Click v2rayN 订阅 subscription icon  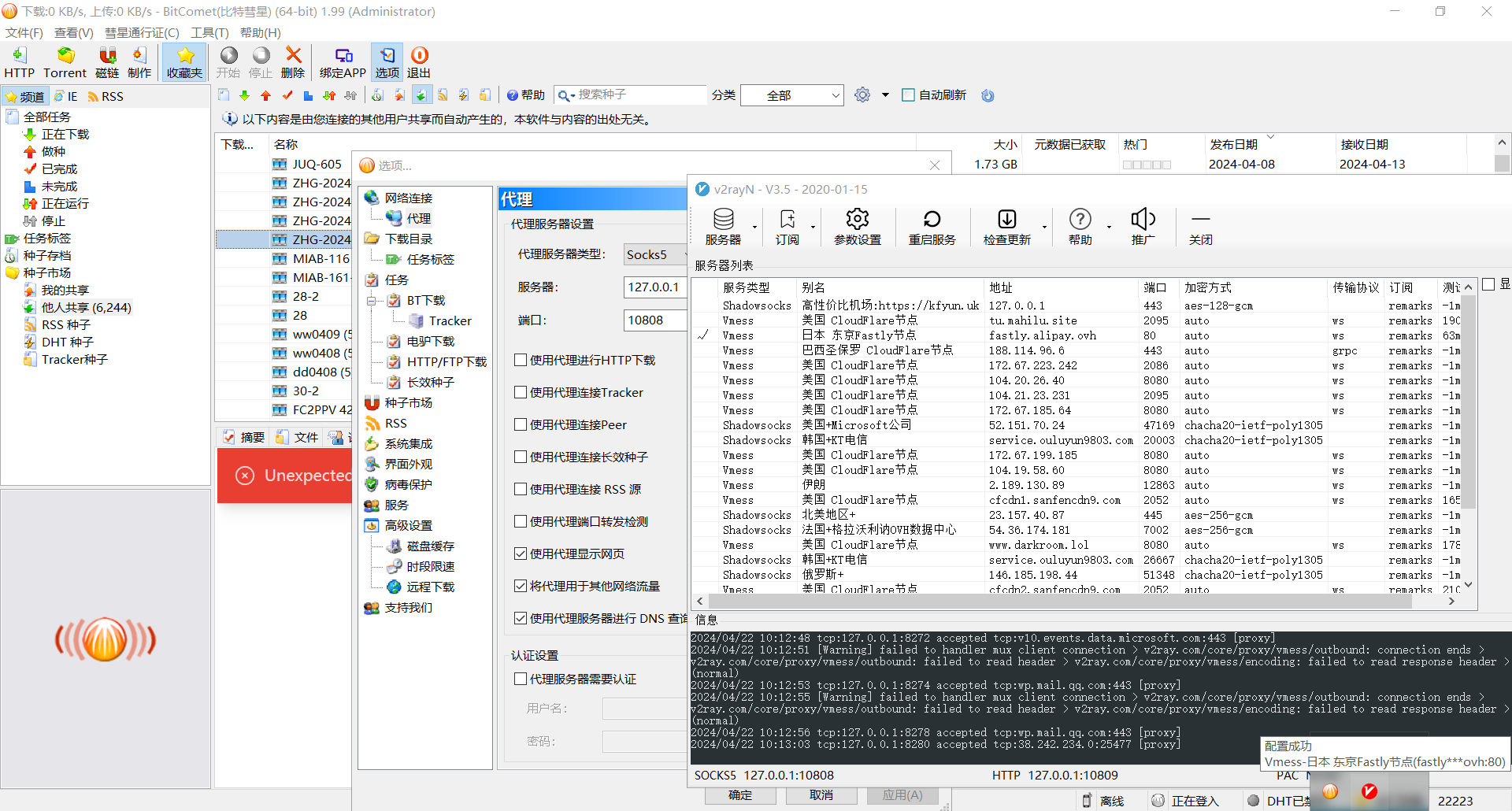coord(787,227)
